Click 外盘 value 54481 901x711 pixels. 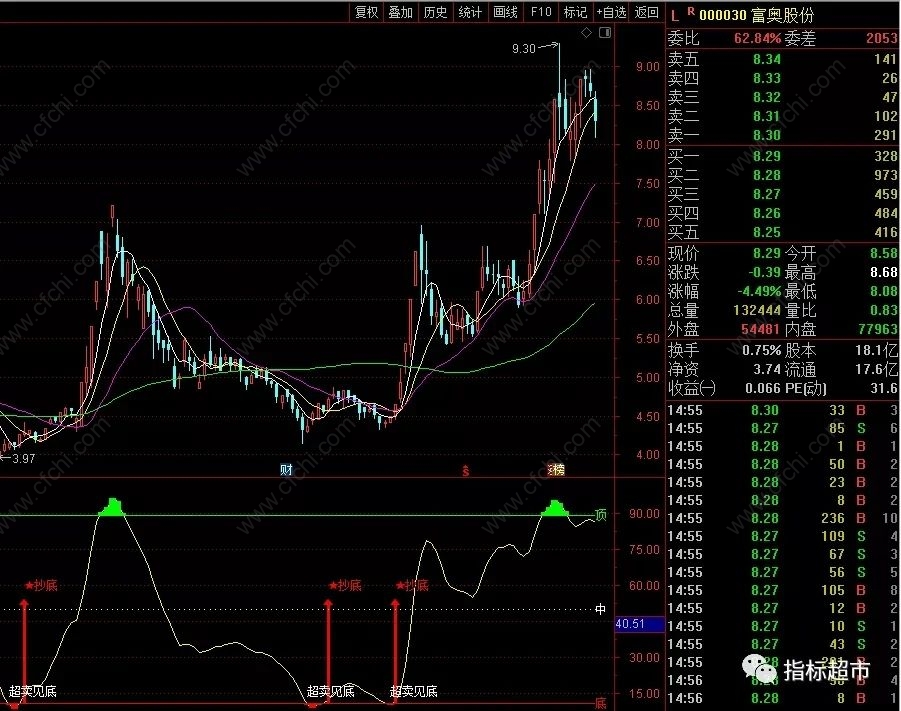760,330
